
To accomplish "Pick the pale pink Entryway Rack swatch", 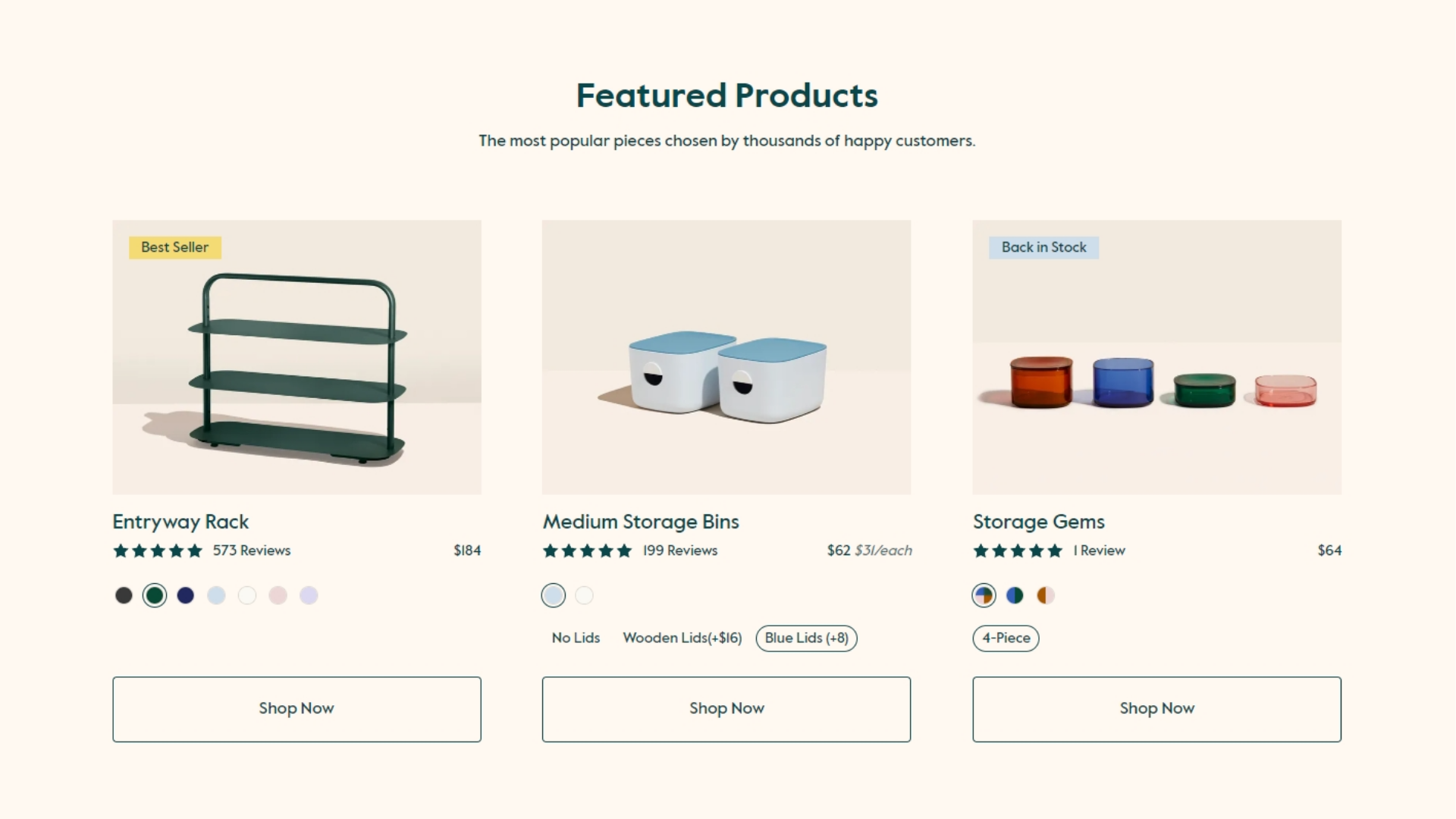I will coord(278,596).
